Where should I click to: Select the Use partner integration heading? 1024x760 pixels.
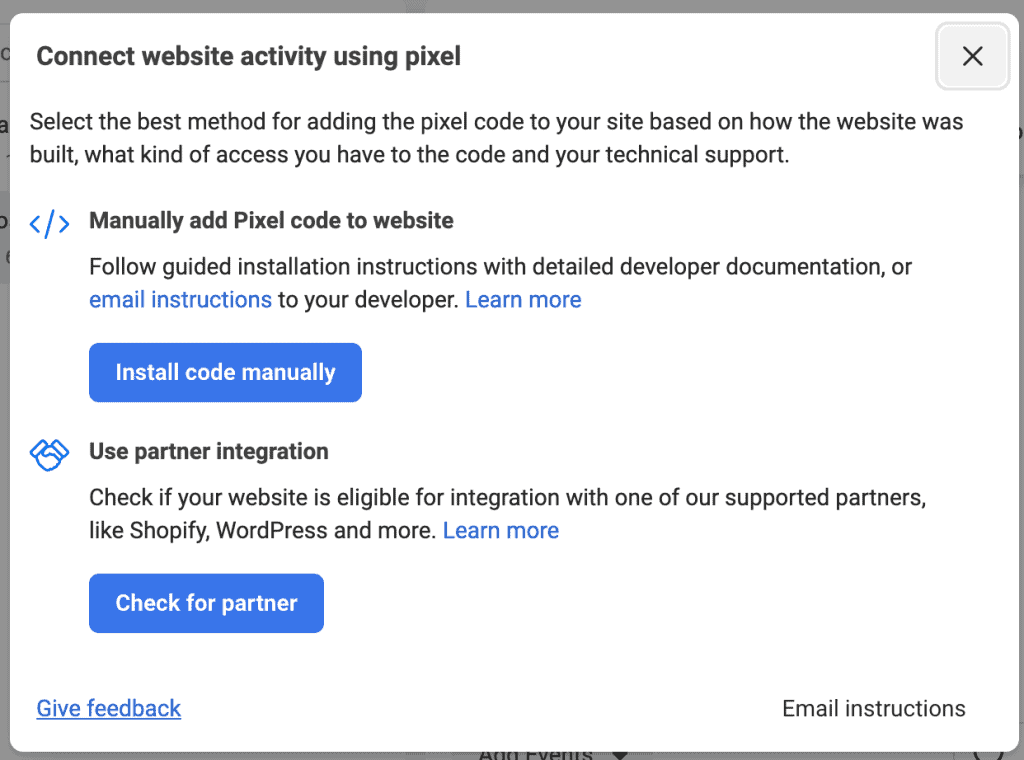click(208, 451)
